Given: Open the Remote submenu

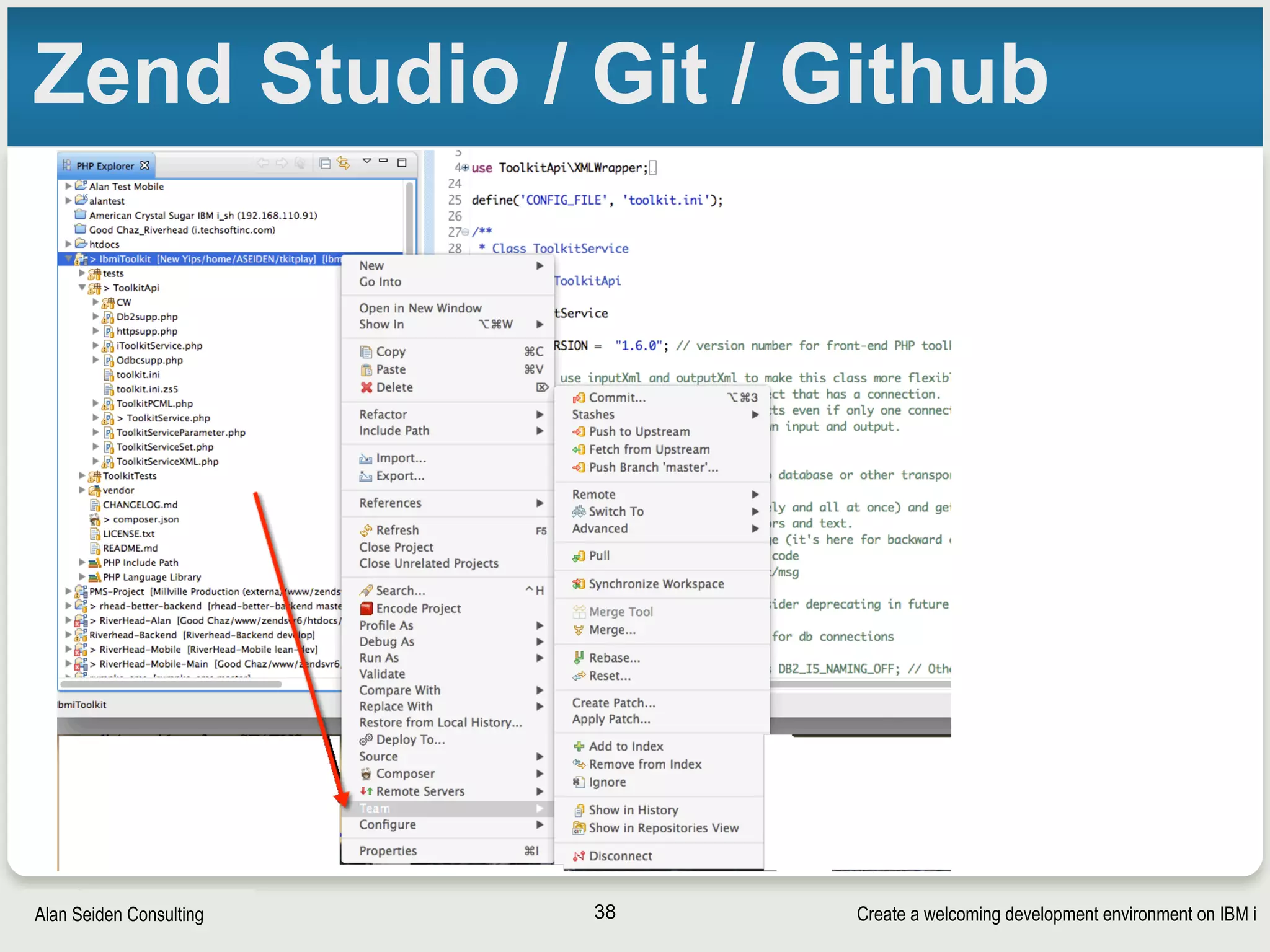Looking at the screenshot, I should coord(662,494).
